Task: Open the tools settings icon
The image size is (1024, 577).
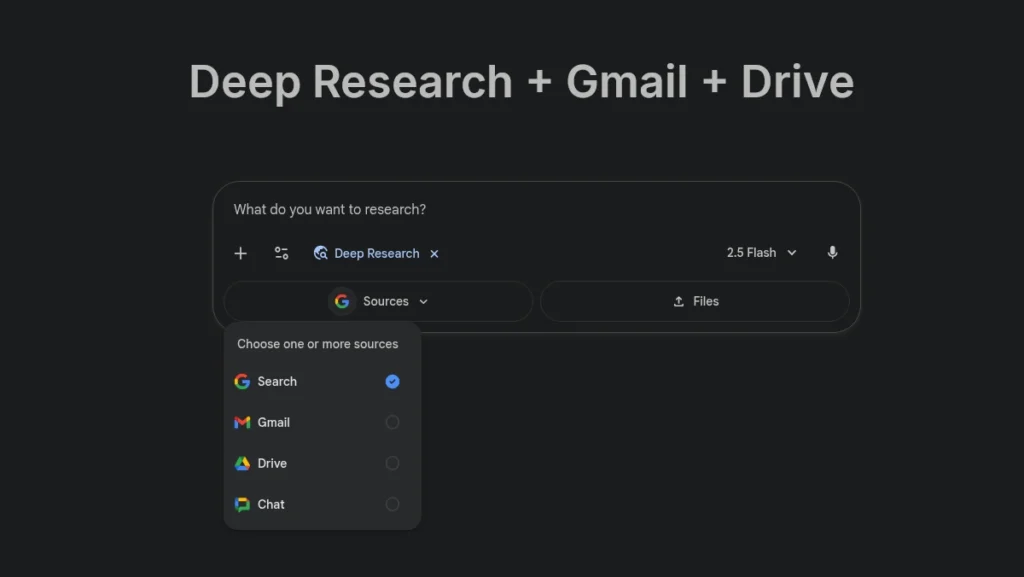Action: tap(281, 253)
